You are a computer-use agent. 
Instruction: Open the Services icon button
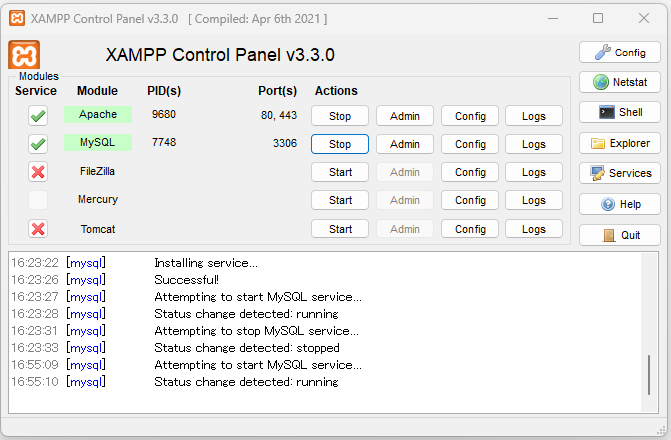pos(620,173)
